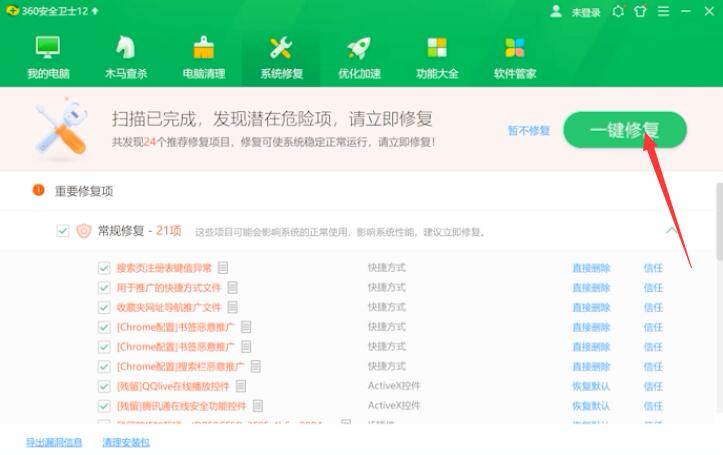Viewport: 723px width, 455px height.
Task: Click 直接删除 for 收藏夹网址导航推广文件
Action: click(591, 307)
